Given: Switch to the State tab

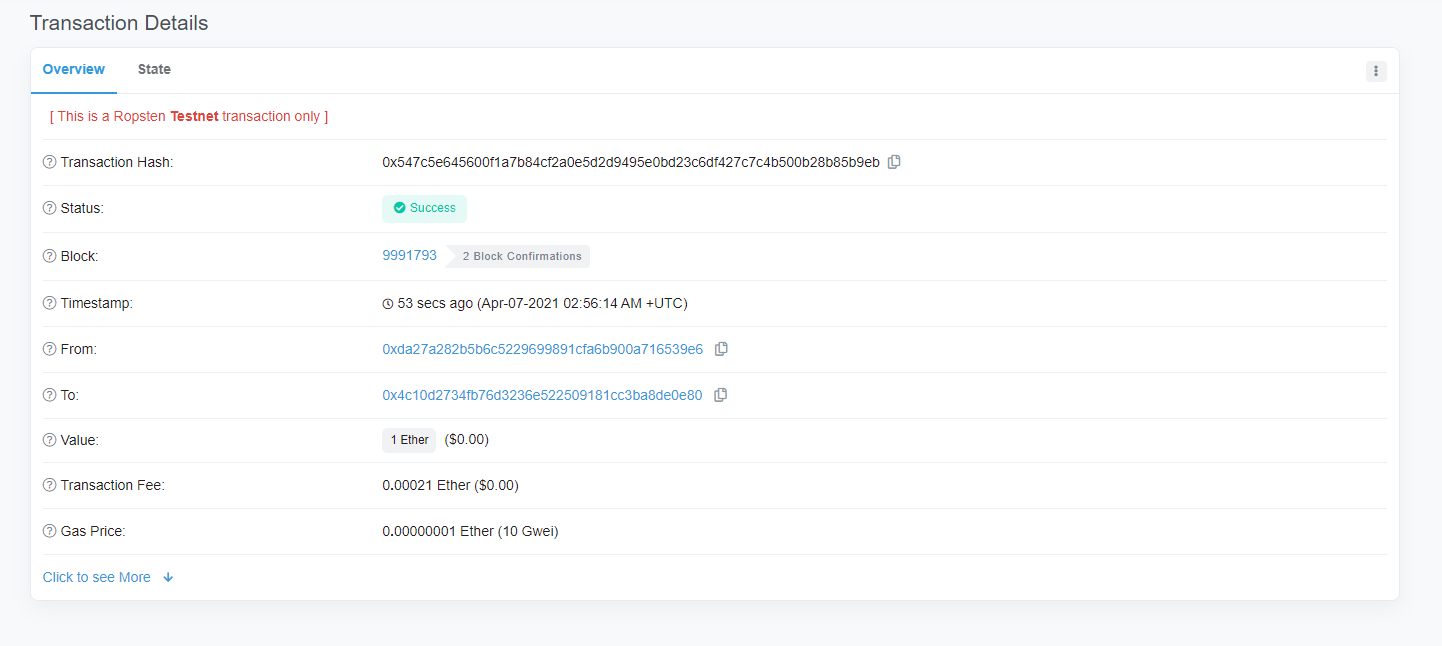Looking at the screenshot, I should pos(154,69).
